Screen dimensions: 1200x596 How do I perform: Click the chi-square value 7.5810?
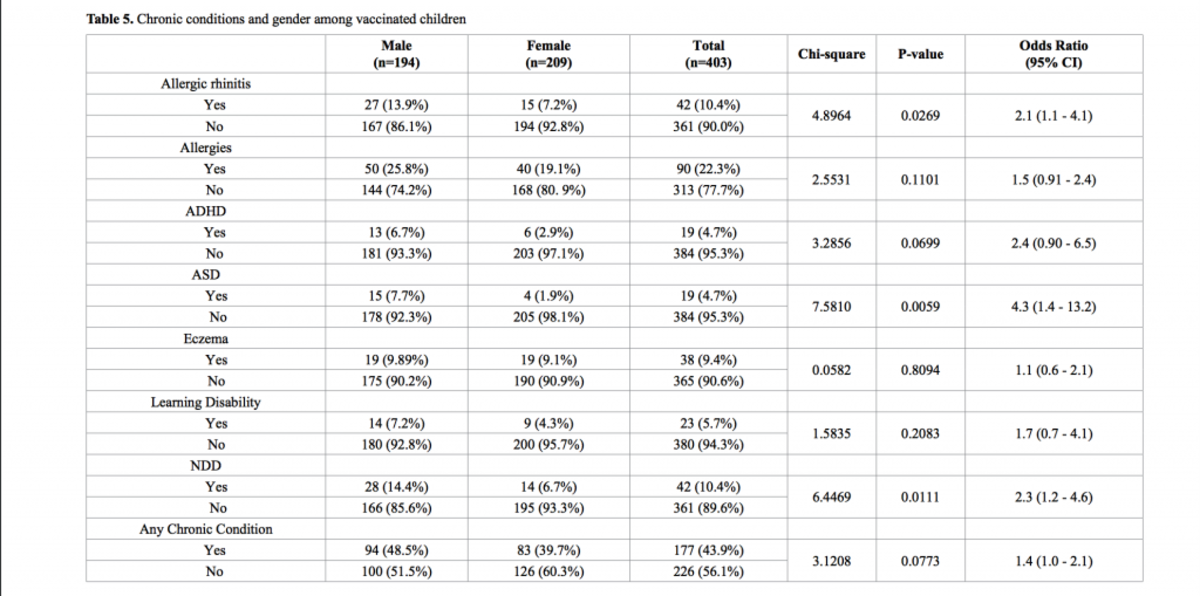click(x=832, y=307)
